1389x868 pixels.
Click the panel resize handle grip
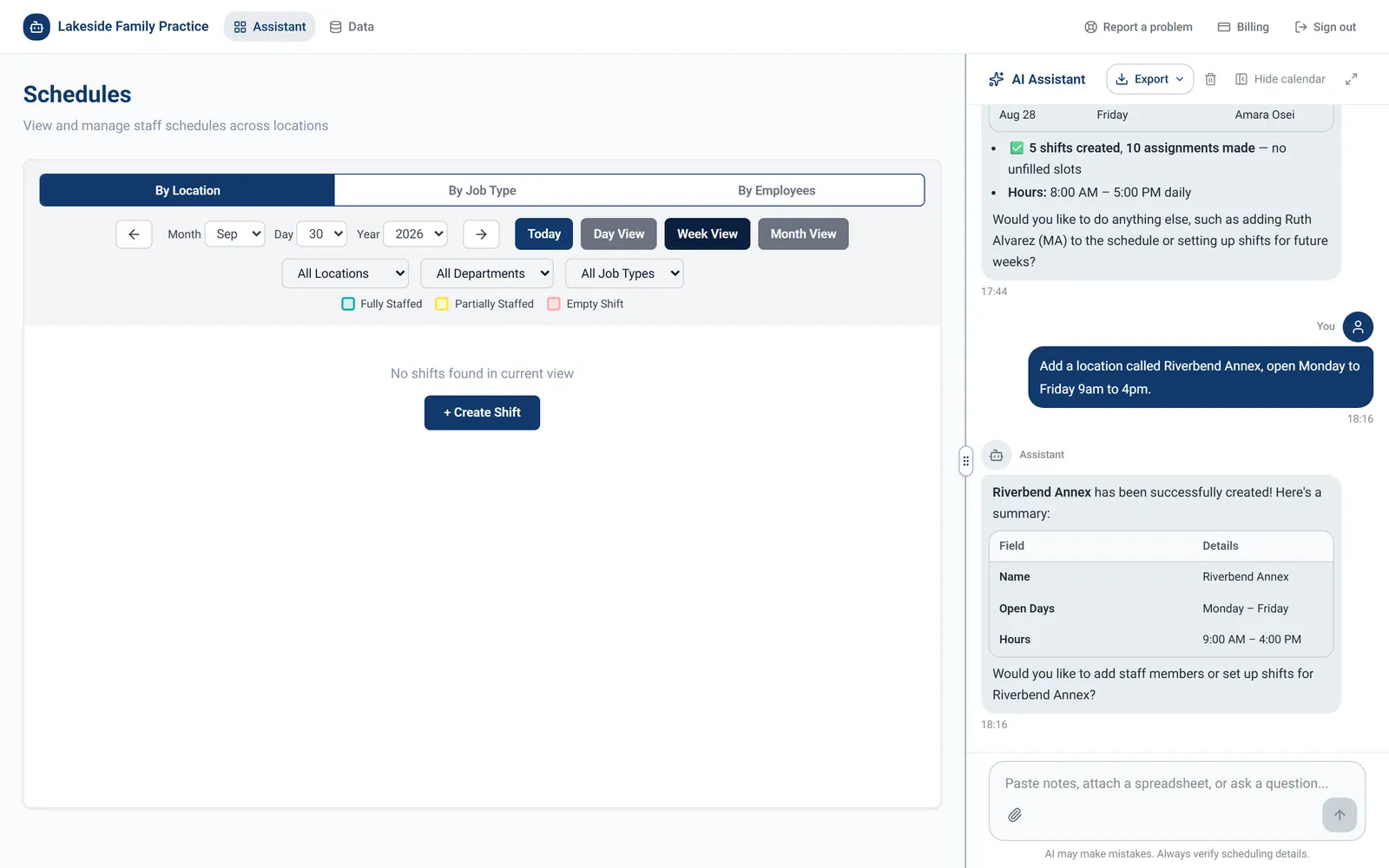(x=965, y=461)
